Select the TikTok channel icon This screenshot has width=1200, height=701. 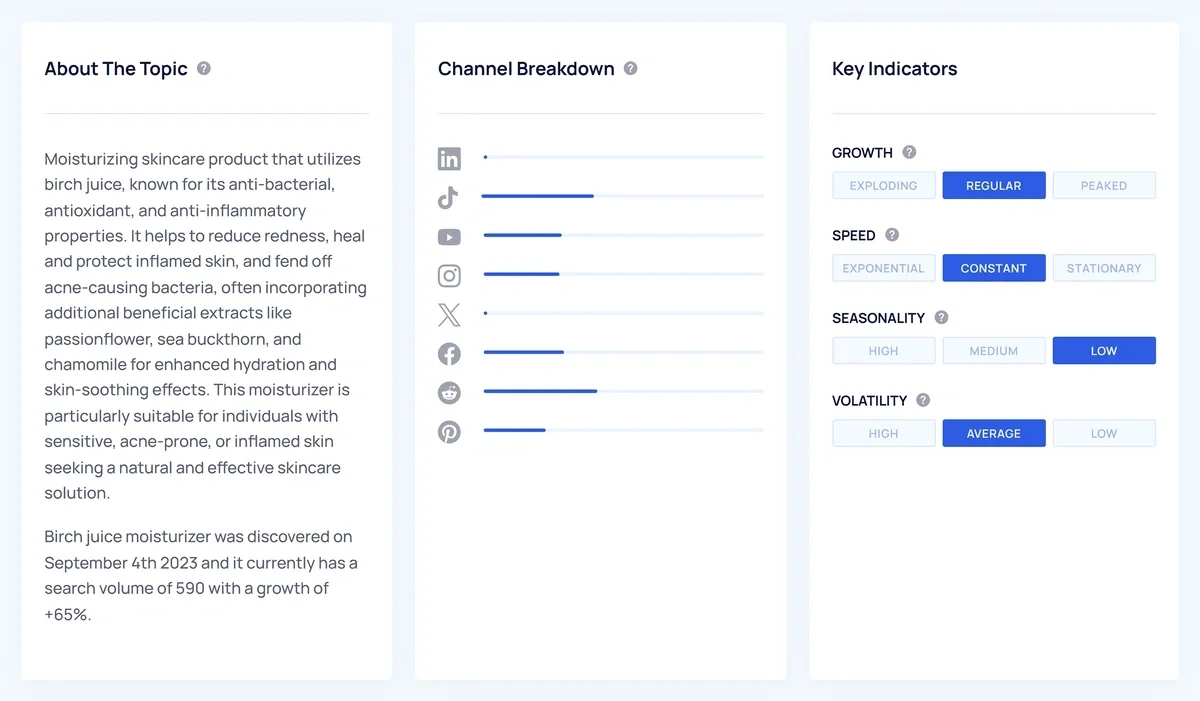click(449, 197)
